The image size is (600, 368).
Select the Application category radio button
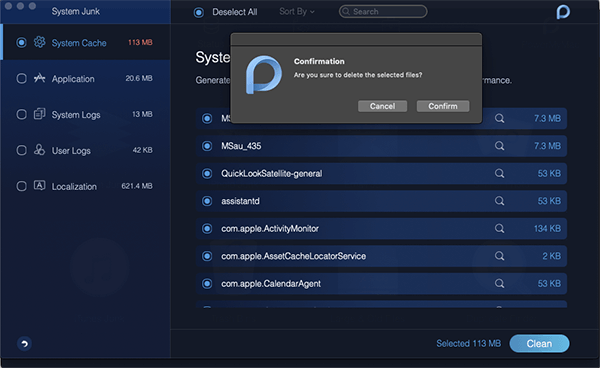coord(21,78)
